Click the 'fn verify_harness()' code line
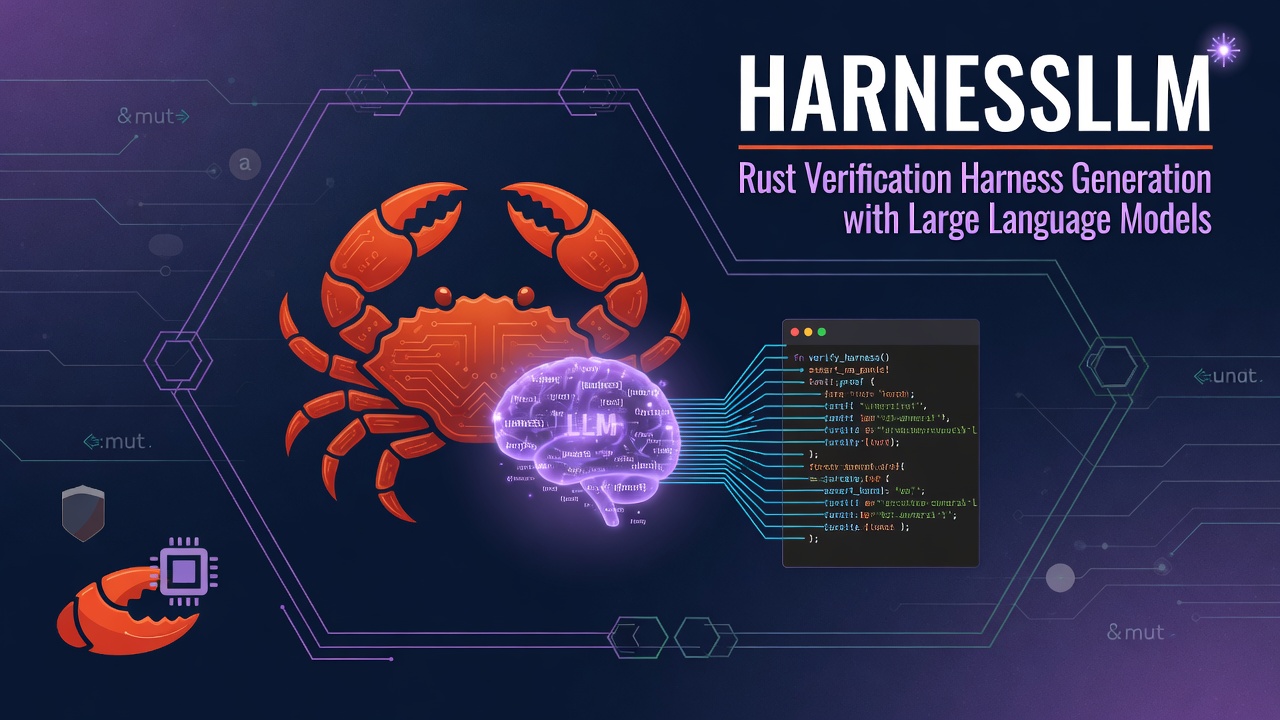Screen dimensions: 1280x720 coord(841,357)
